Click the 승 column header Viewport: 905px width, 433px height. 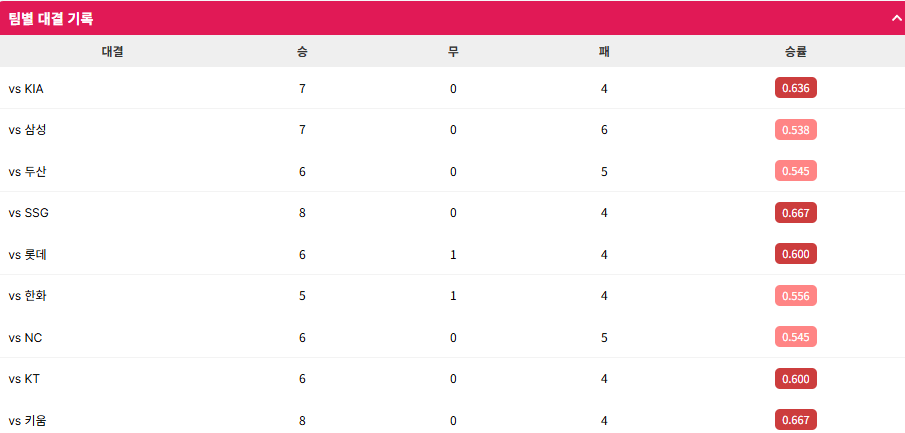[x=302, y=51]
